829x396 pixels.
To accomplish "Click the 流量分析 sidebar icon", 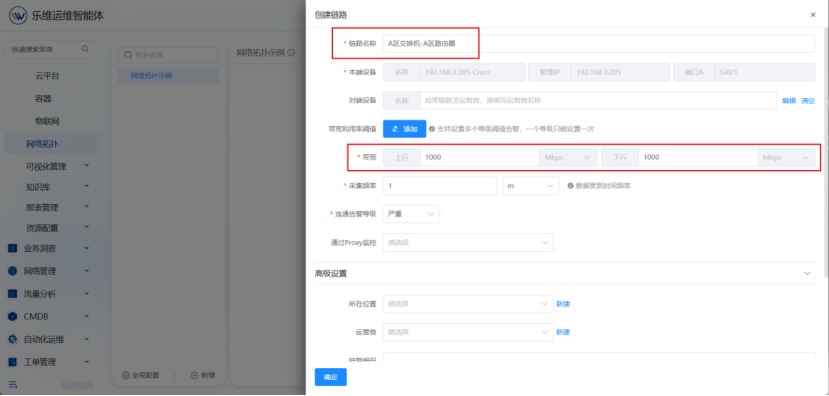I will pyautogui.click(x=13, y=294).
